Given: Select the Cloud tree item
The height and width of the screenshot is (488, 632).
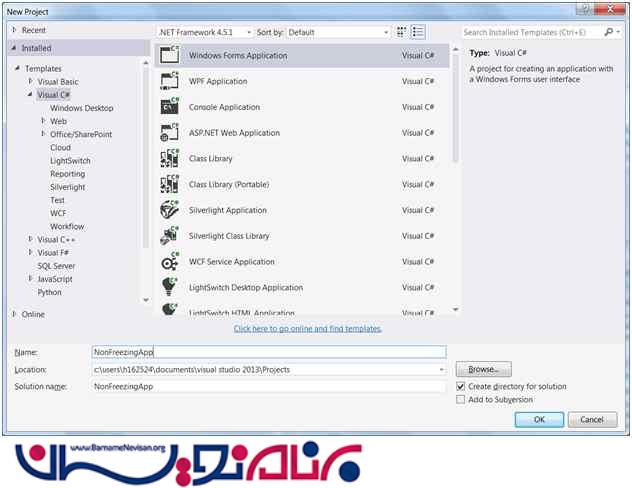Looking at the screenshot, I should click(60, 147).
